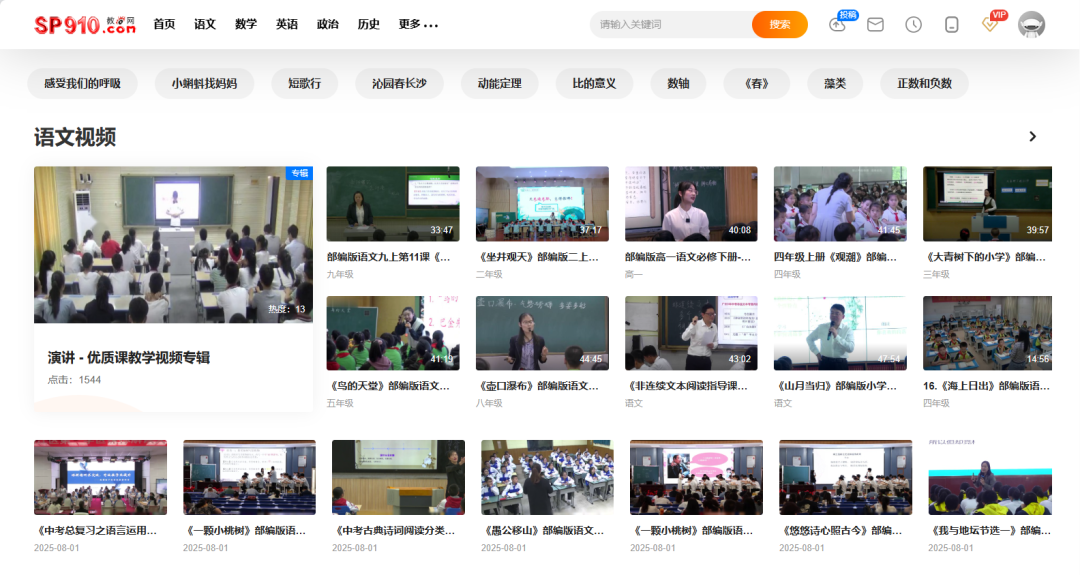Play the 43:02 非连续文本 thumbnail
1080x575 pixels.
pos(691,333)
